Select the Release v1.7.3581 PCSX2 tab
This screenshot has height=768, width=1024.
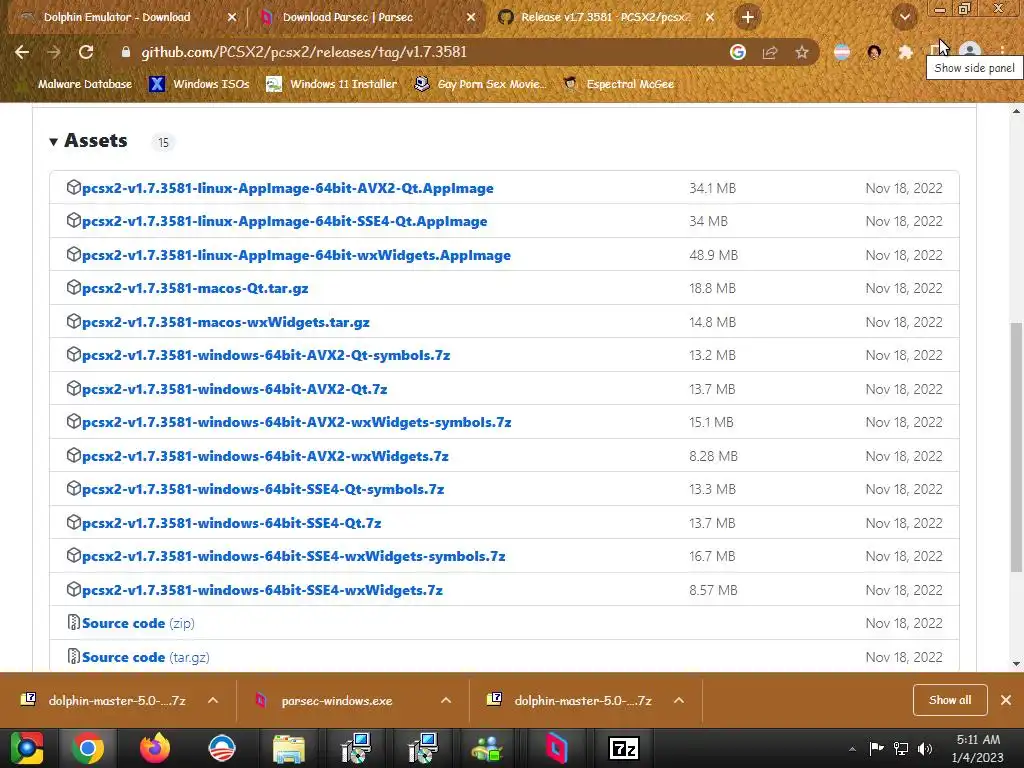click(605, 18)
